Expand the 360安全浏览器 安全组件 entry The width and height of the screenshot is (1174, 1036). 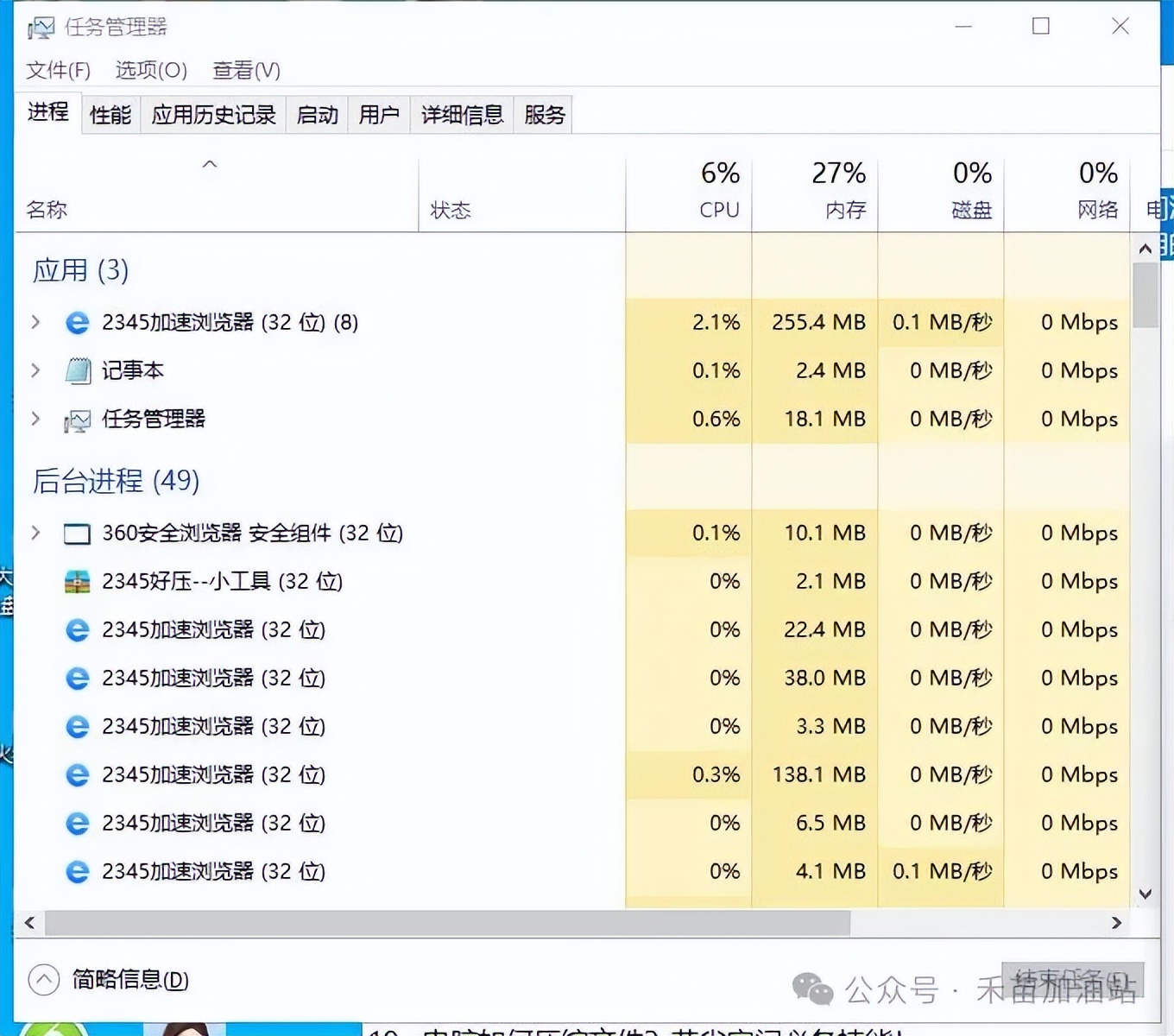(35, 533)
